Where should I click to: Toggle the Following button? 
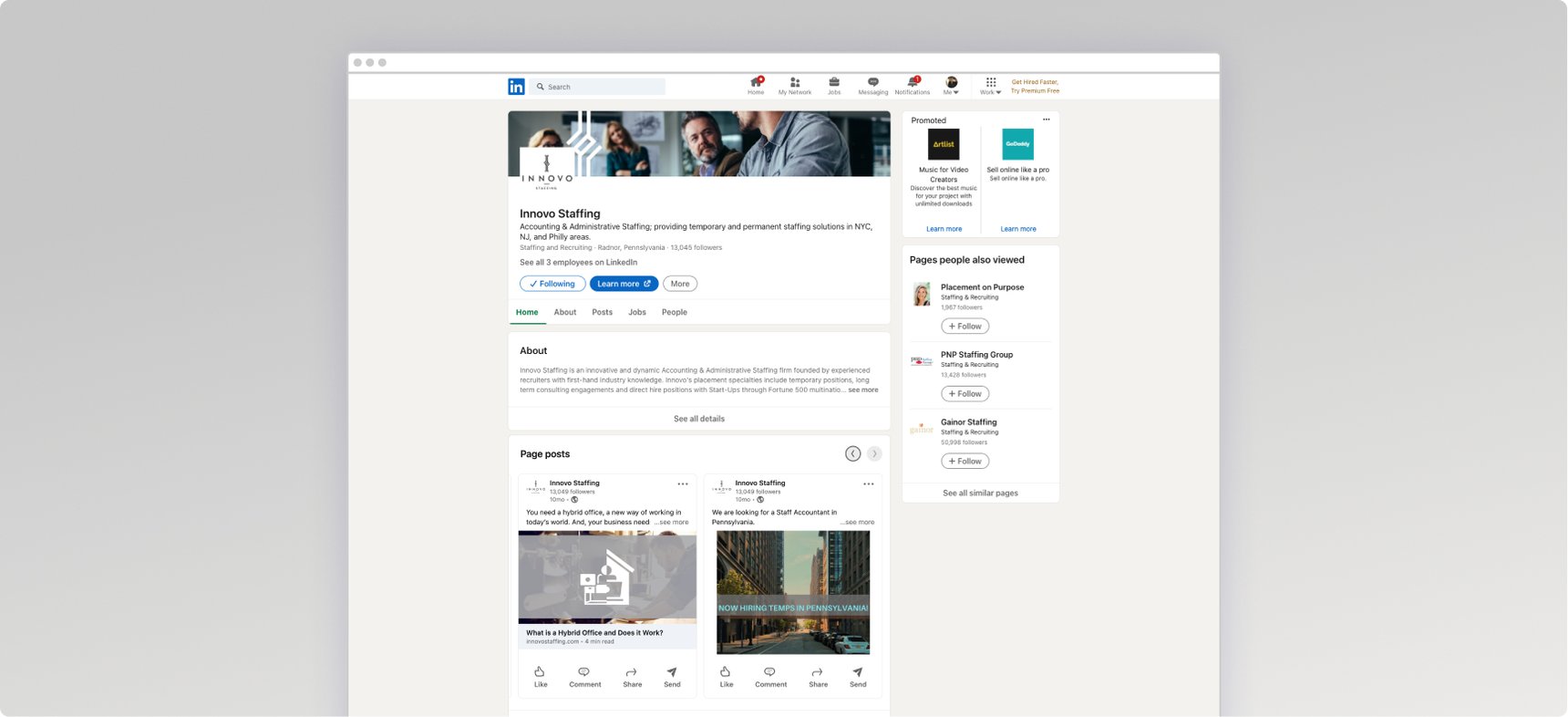[552, 284]
